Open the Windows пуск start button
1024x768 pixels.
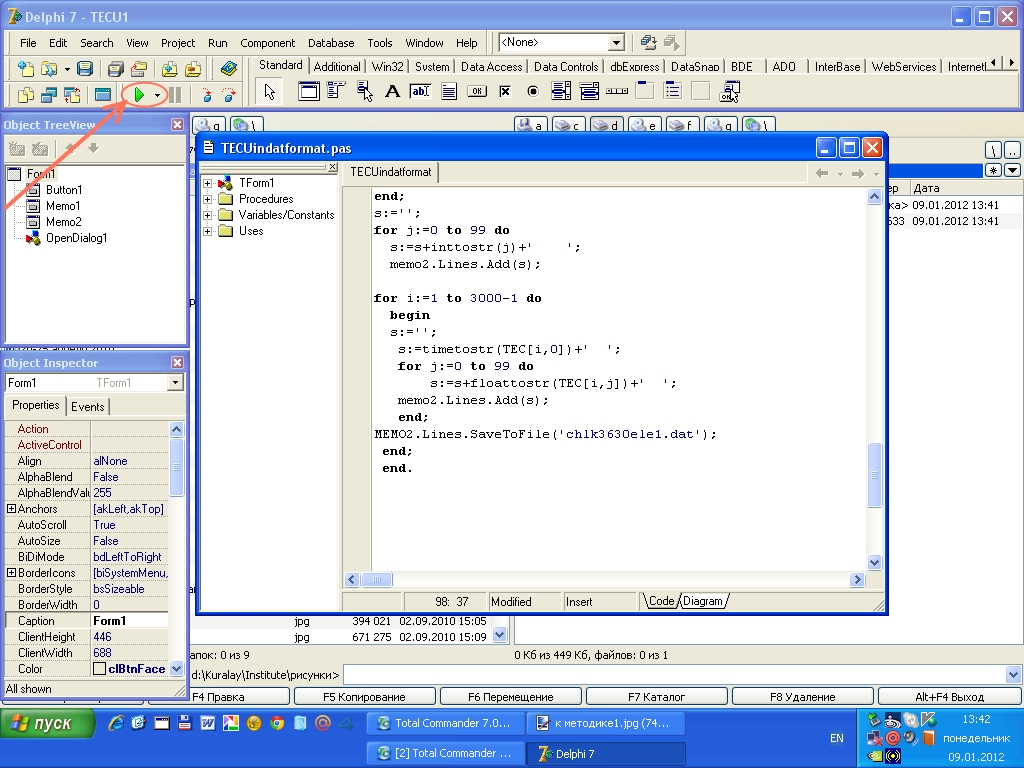(48, 723)
